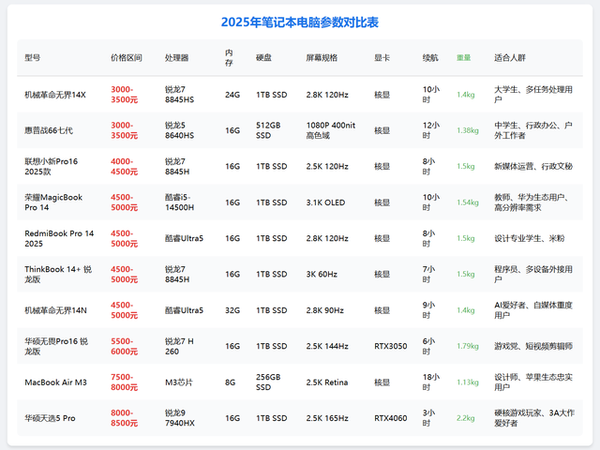Click the audience cell 新媒体运营、行政文秘
Screen dimensions: 600x450
click(533, 166)
